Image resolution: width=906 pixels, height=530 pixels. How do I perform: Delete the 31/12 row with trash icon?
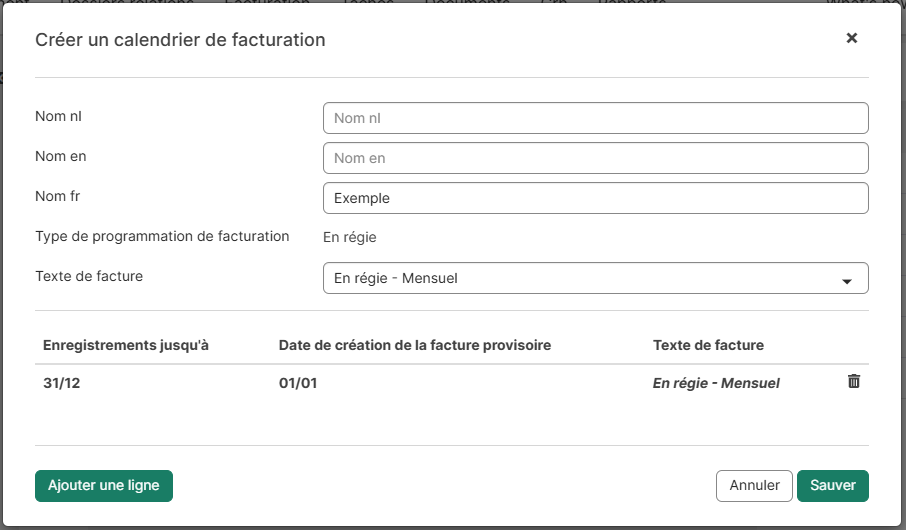coord(853,381)
